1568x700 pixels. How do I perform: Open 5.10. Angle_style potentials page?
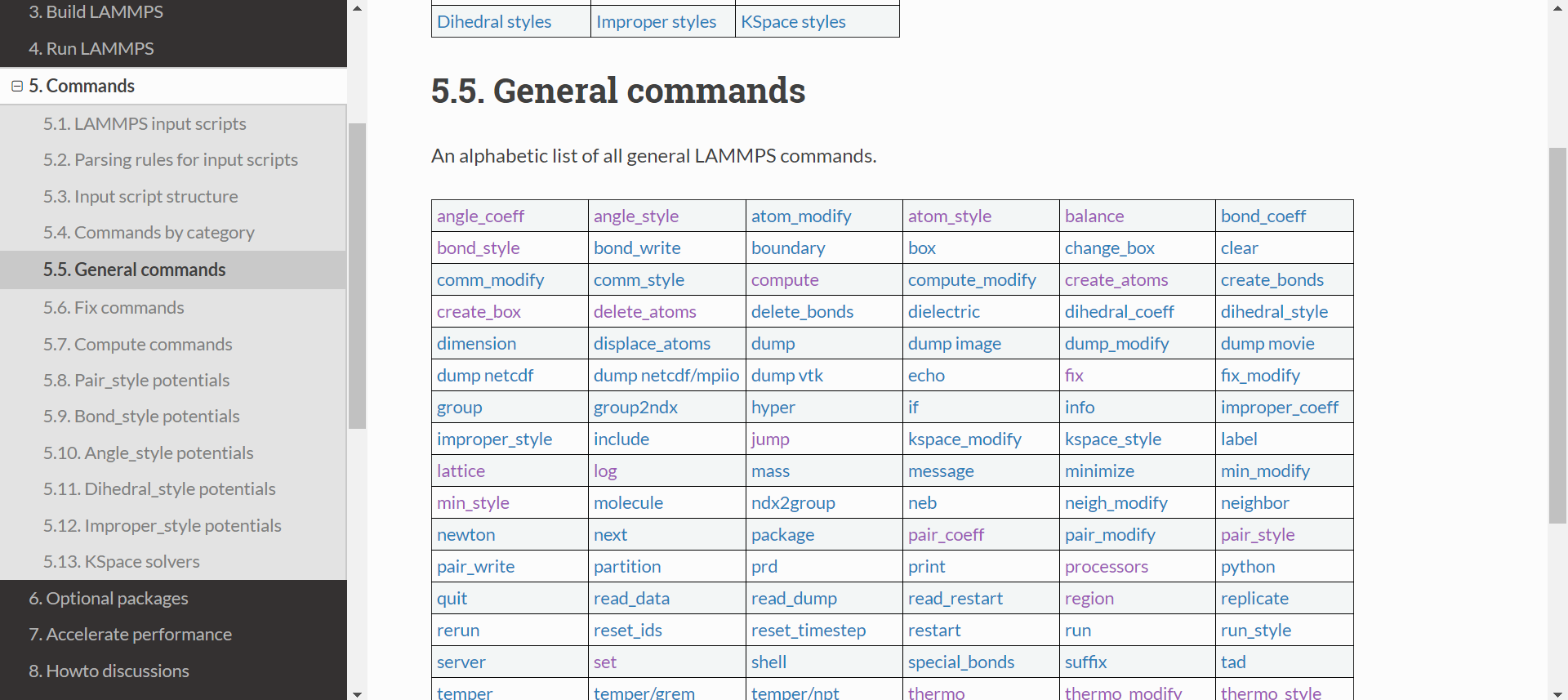[x=149, y=453]
